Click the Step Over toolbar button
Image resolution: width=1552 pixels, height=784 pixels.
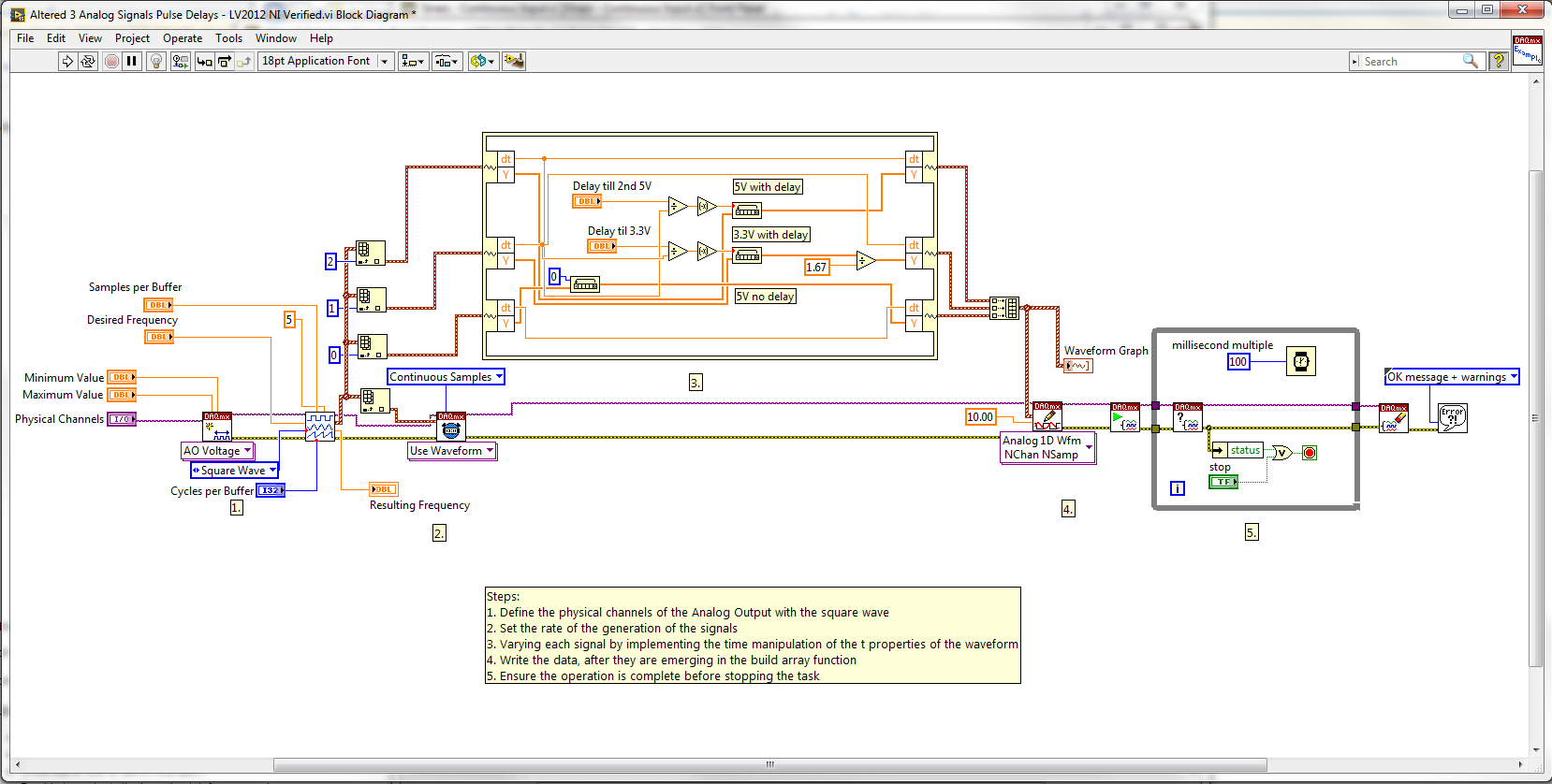[225, 61]
